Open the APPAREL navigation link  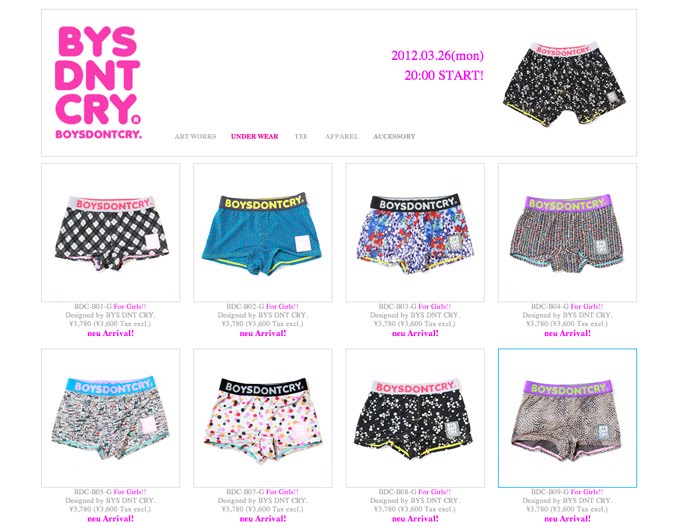342,136
